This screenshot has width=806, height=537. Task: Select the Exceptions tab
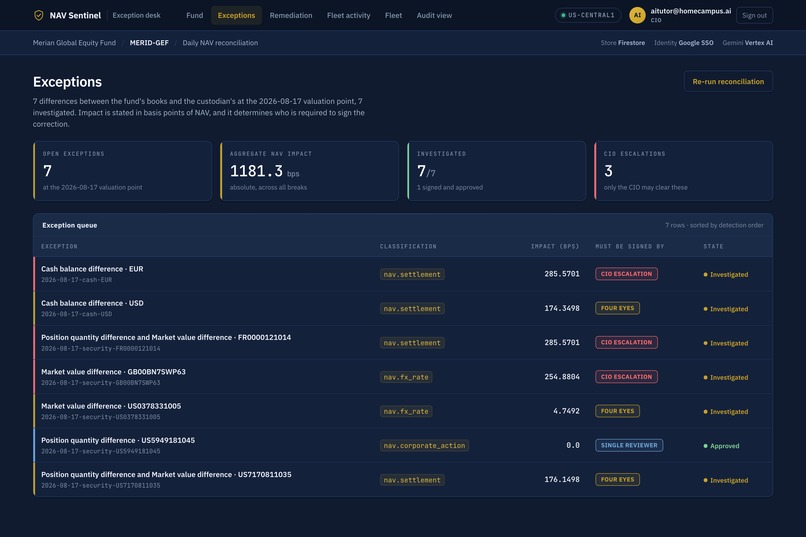coord(236,15)
